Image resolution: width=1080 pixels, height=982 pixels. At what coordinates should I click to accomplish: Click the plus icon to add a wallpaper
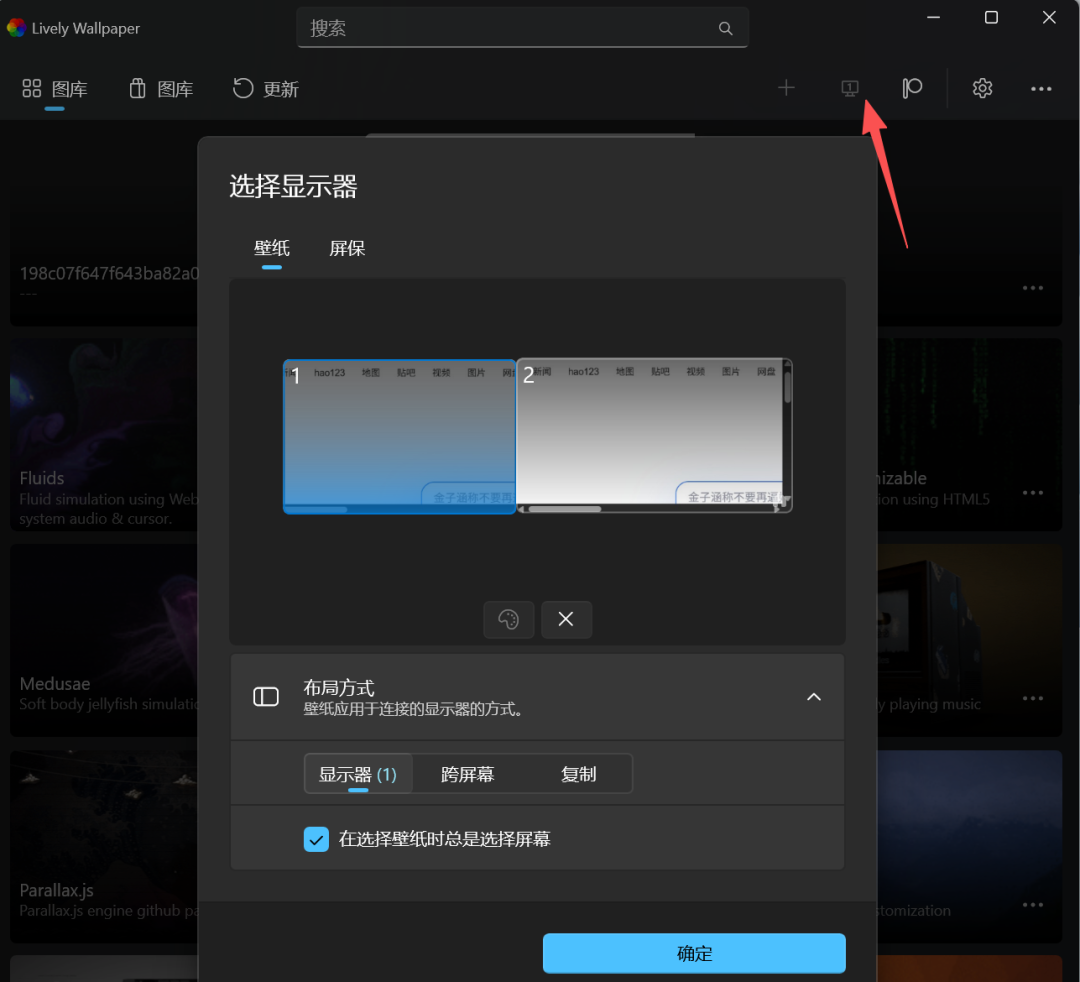(x=786, y=88)
